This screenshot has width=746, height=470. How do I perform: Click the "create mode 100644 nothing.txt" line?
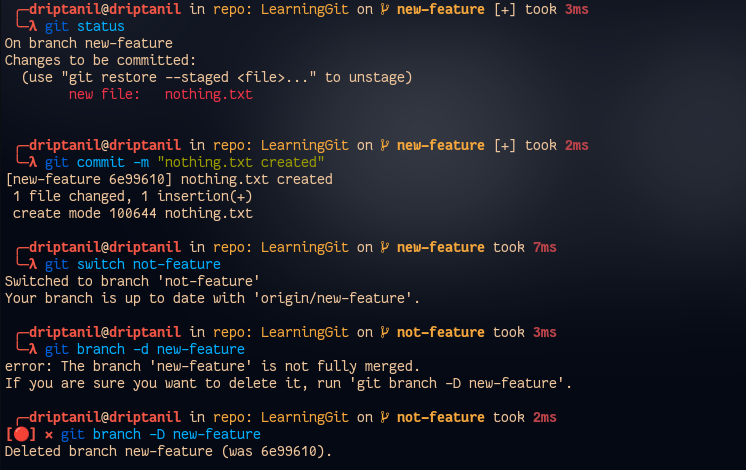coord(132,213)
